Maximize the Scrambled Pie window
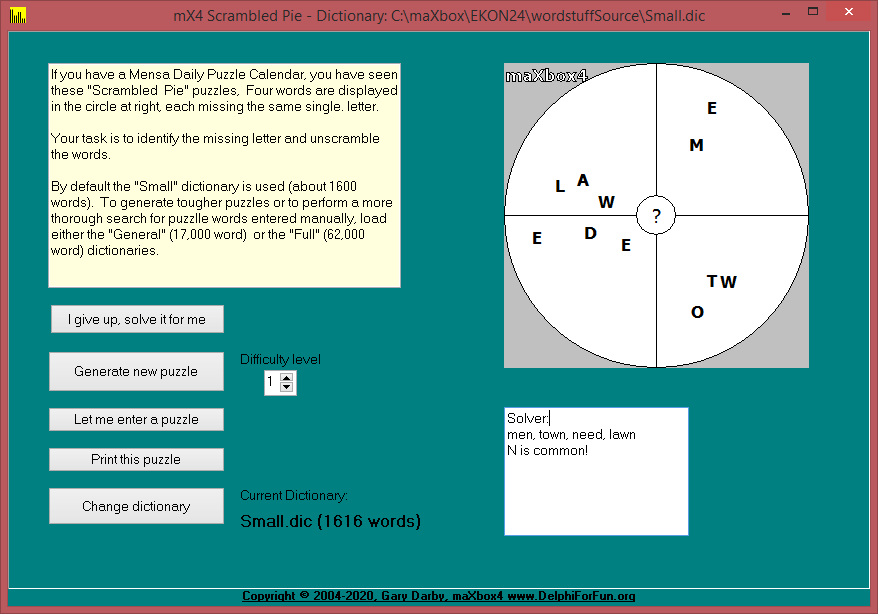Image resolution: width=878 pixels, height=614 pixels. (x=813, y=13)
